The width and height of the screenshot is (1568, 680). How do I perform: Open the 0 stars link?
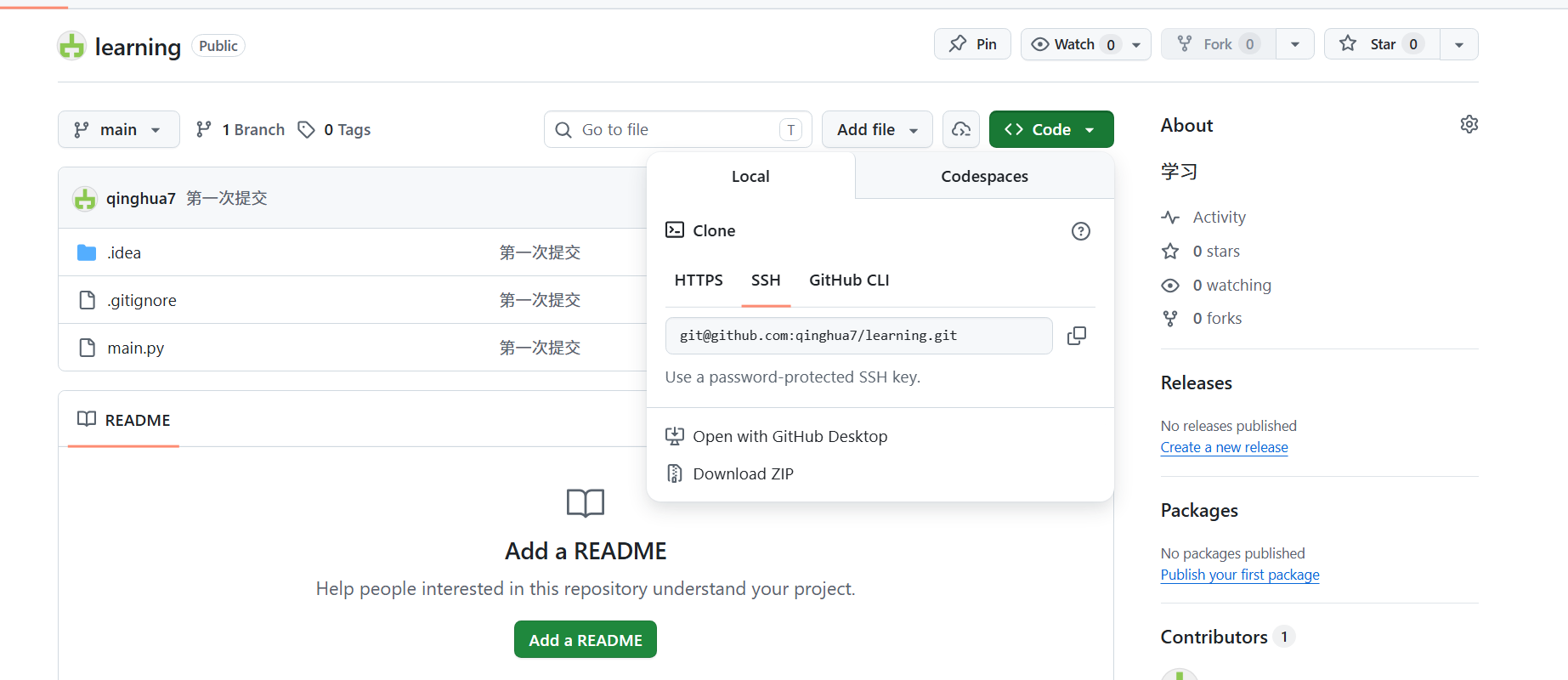[x=1216, y=252]
